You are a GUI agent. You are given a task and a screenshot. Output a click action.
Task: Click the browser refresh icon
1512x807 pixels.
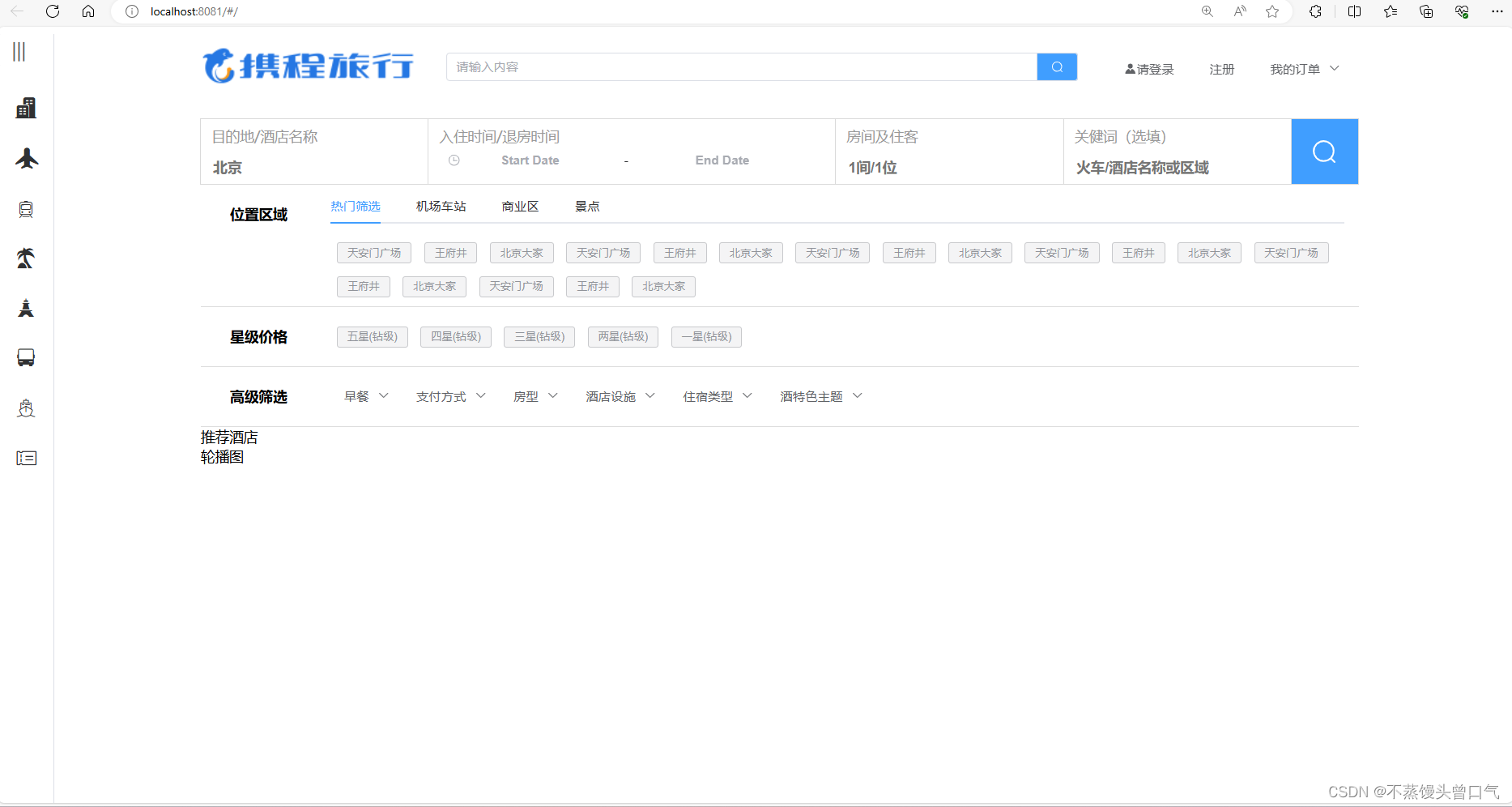click(x=53, y=11)
